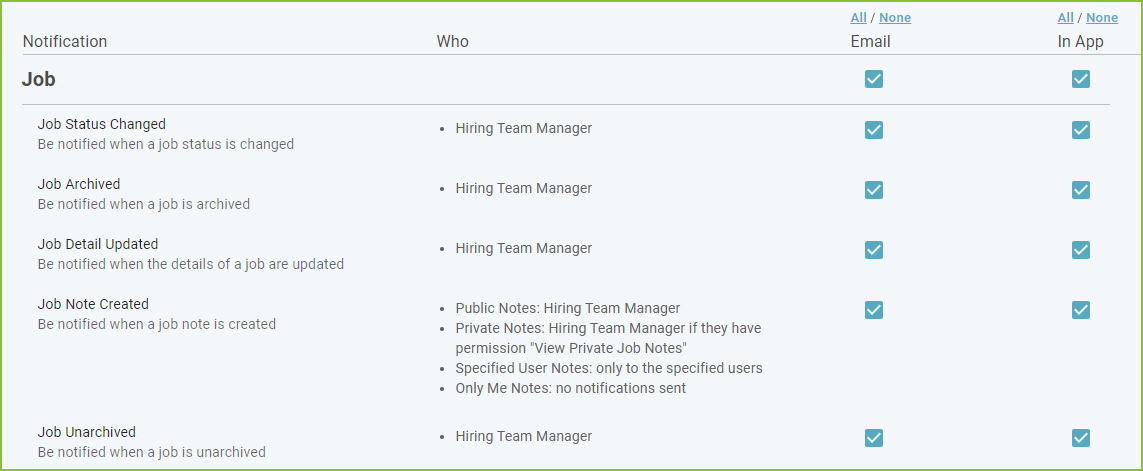
Task: Disable In App for Job Unarchived
Action: (1080, 437)
